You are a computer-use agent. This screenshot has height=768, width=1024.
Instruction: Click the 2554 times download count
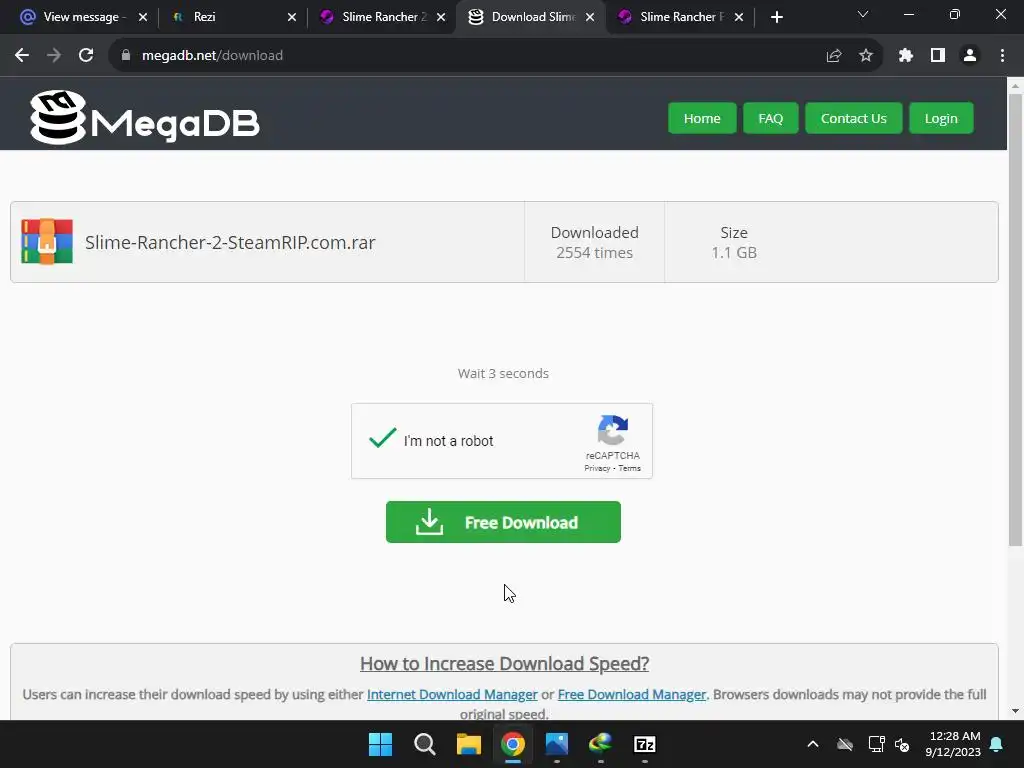[x=594, y=253]
